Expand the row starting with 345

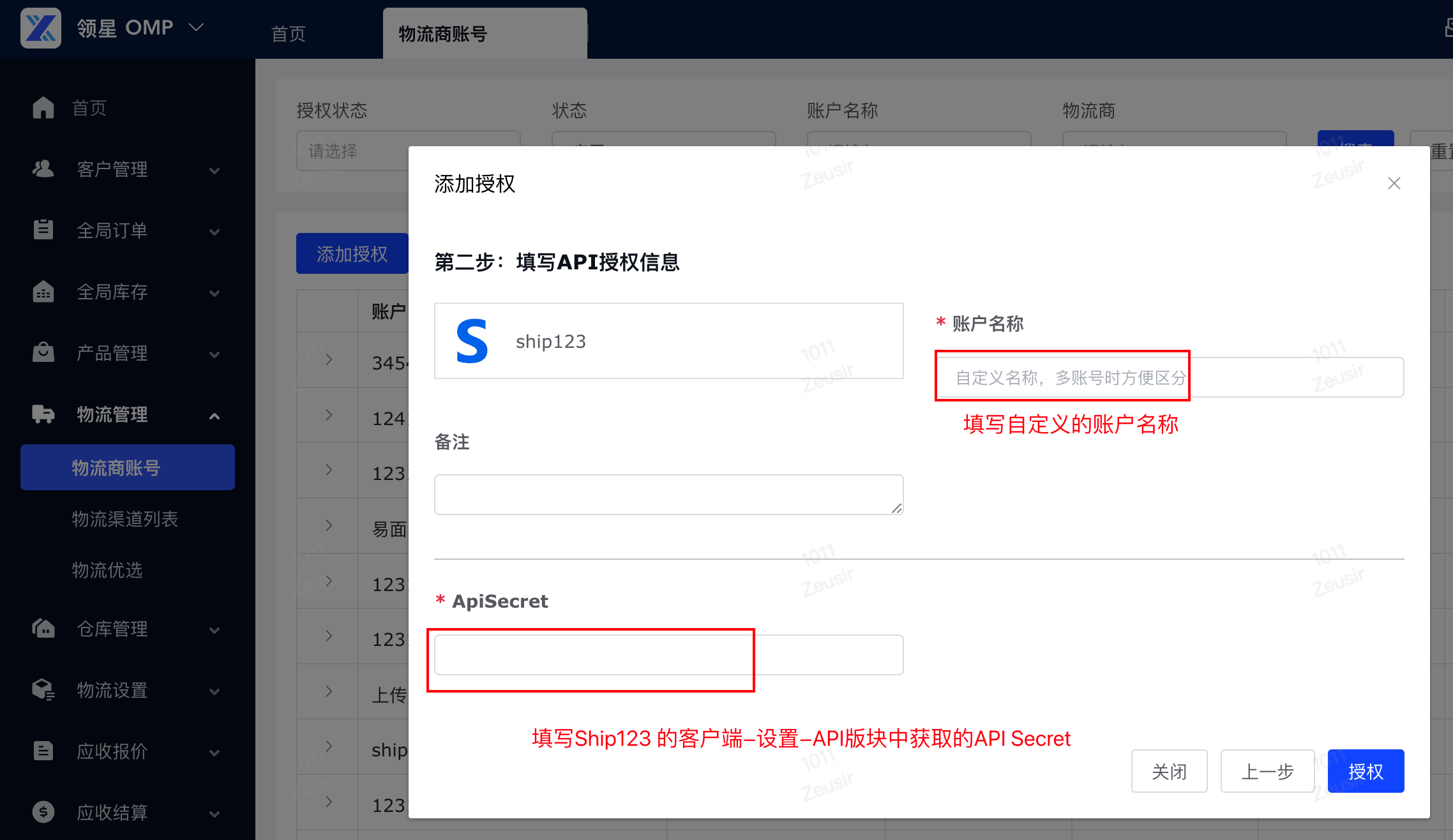[329, 359]
